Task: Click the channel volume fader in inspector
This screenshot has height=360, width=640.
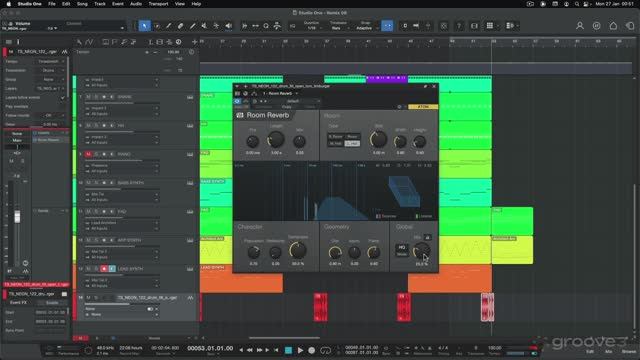Action: [17, 217]
